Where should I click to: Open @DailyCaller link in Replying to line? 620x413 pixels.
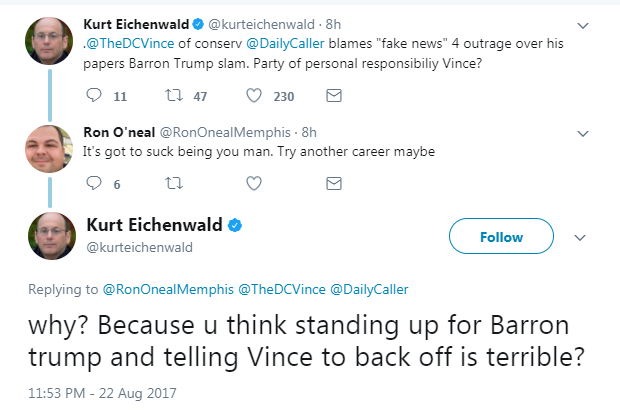(x=369, y=289)
